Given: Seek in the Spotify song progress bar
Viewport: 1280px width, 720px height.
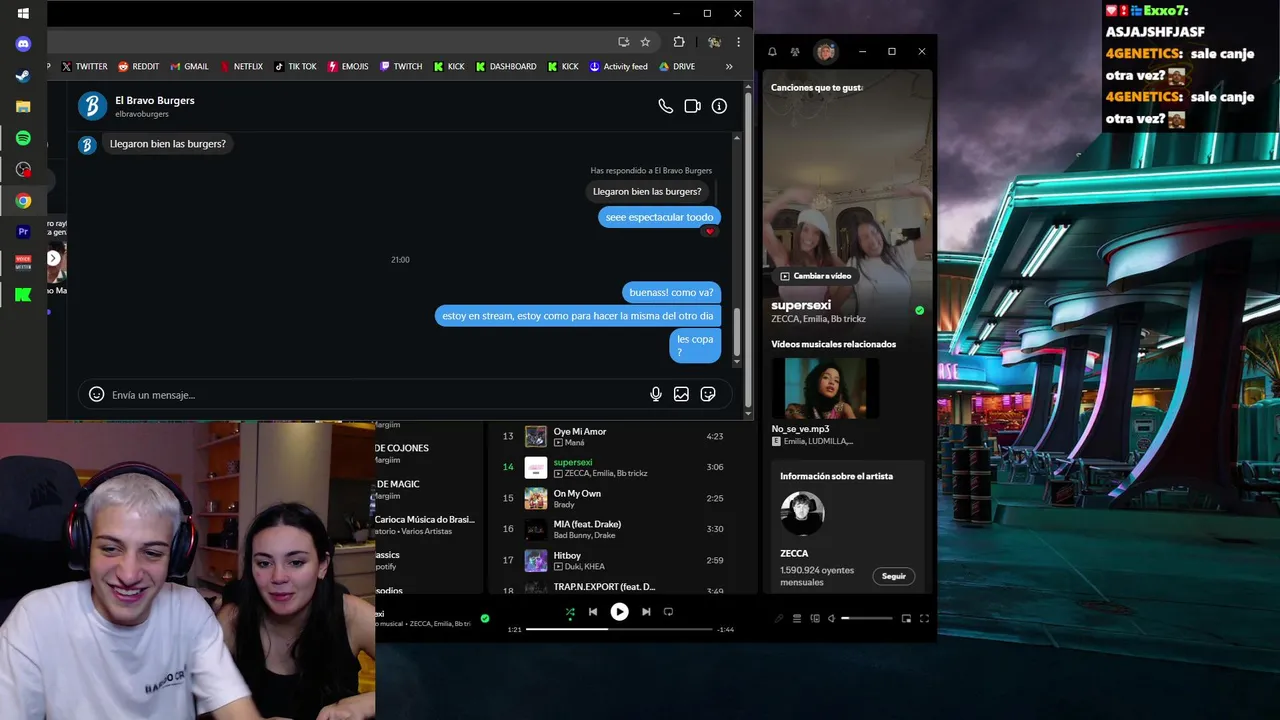Looking at the screenshot, I should [x=619, y=629].
